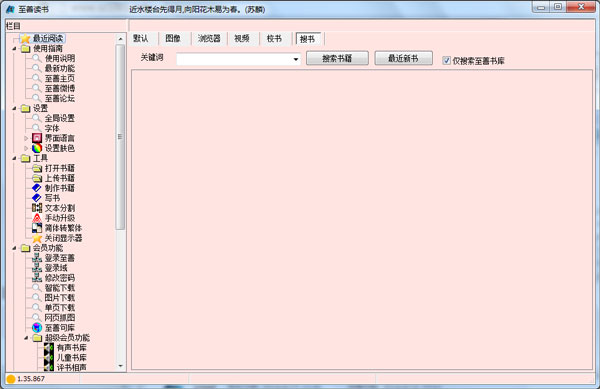Click the 简体转繁体 icon
This screenshot has height=389, width=600.
37,228
